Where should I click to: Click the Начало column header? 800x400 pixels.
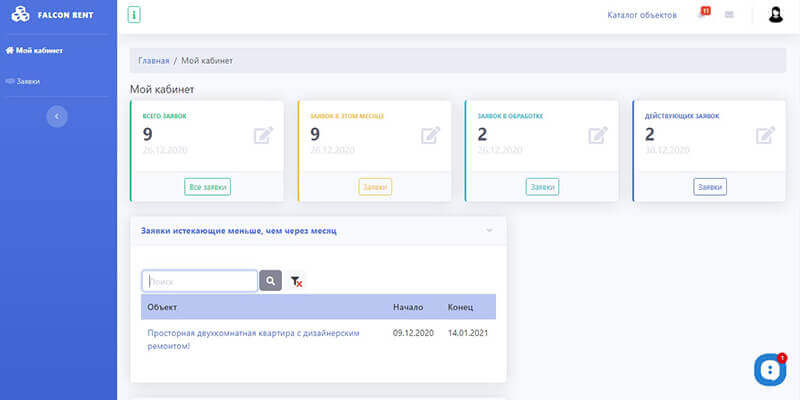[408, 307]
